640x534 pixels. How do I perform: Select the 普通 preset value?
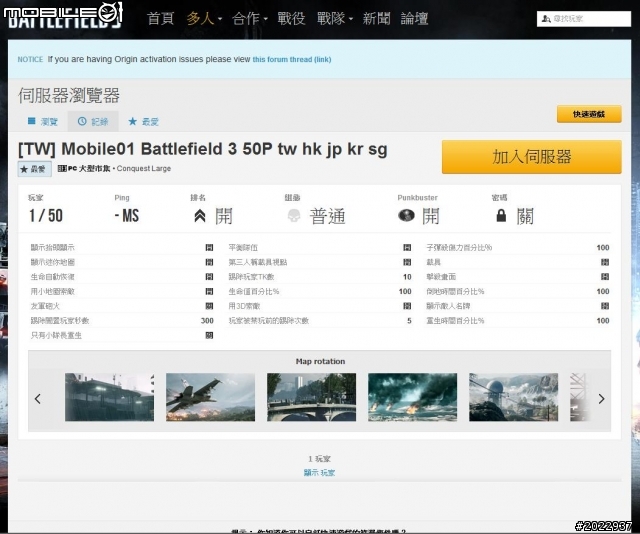(x=327, y=216)
